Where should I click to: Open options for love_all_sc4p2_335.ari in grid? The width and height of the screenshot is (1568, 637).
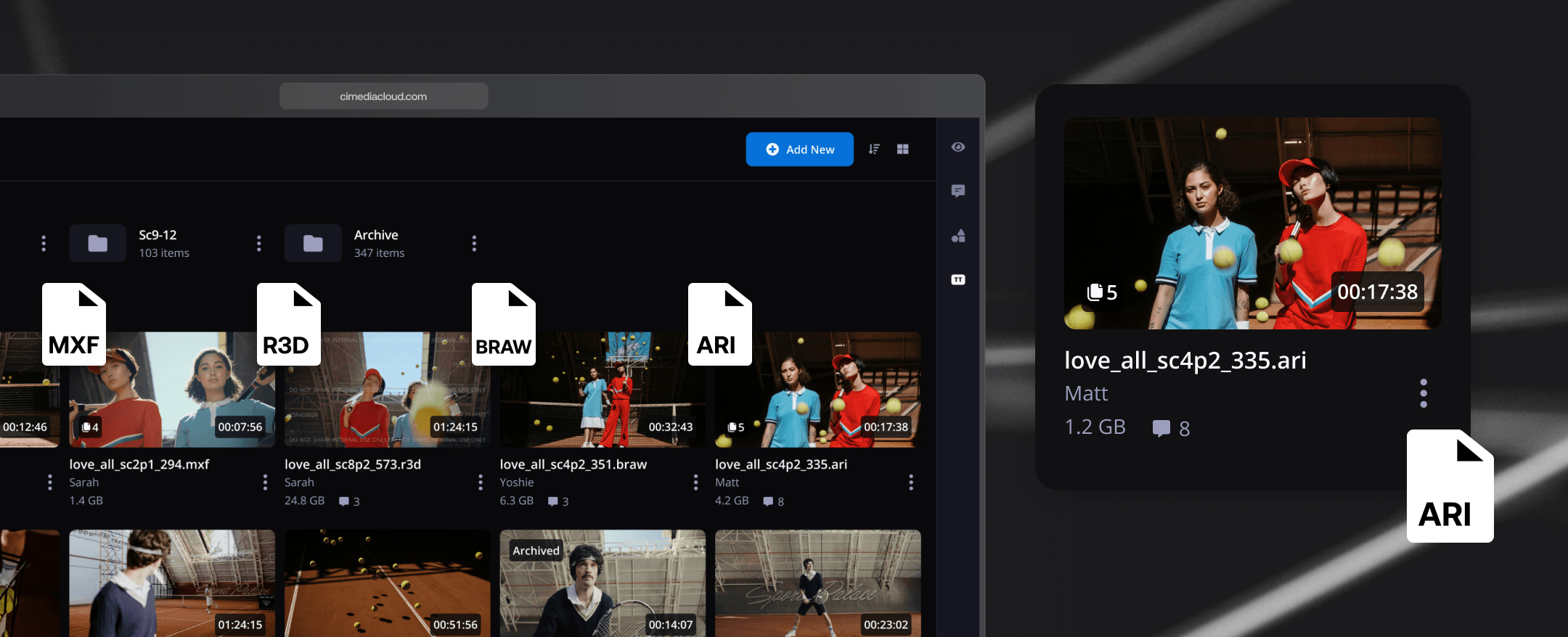[910, 482]
